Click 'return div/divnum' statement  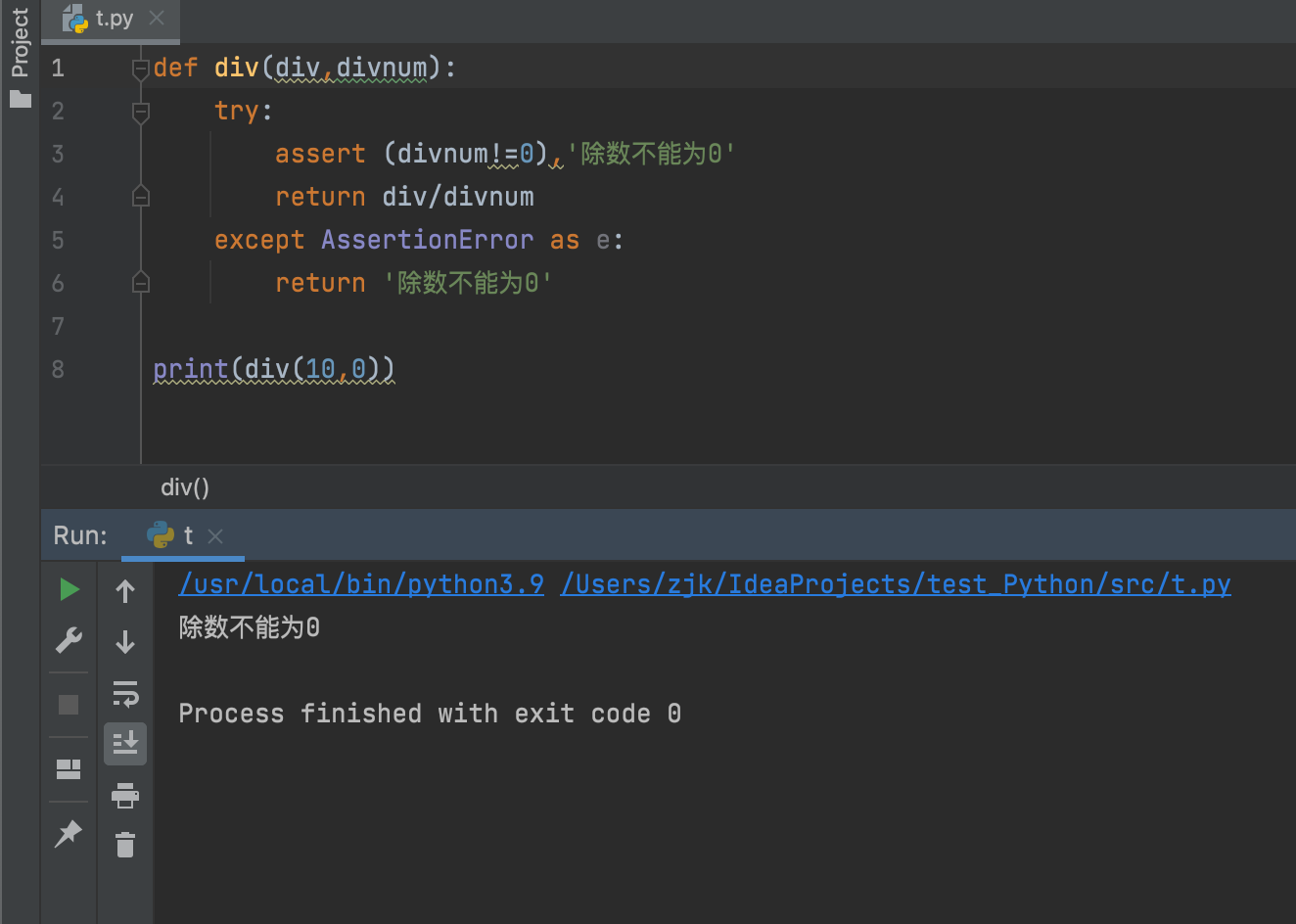point(404,197)
